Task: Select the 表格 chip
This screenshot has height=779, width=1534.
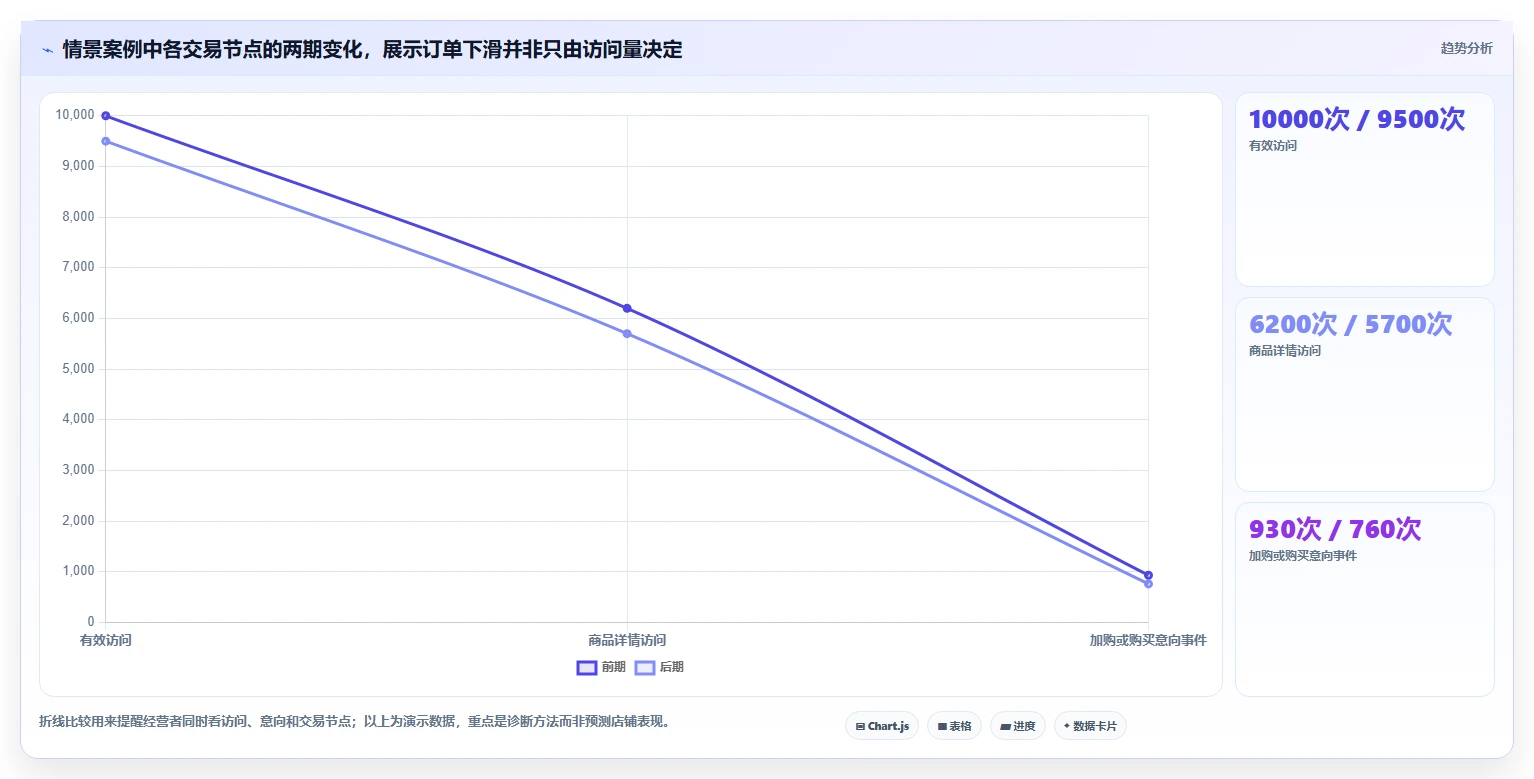Action: tap(954, 726)
